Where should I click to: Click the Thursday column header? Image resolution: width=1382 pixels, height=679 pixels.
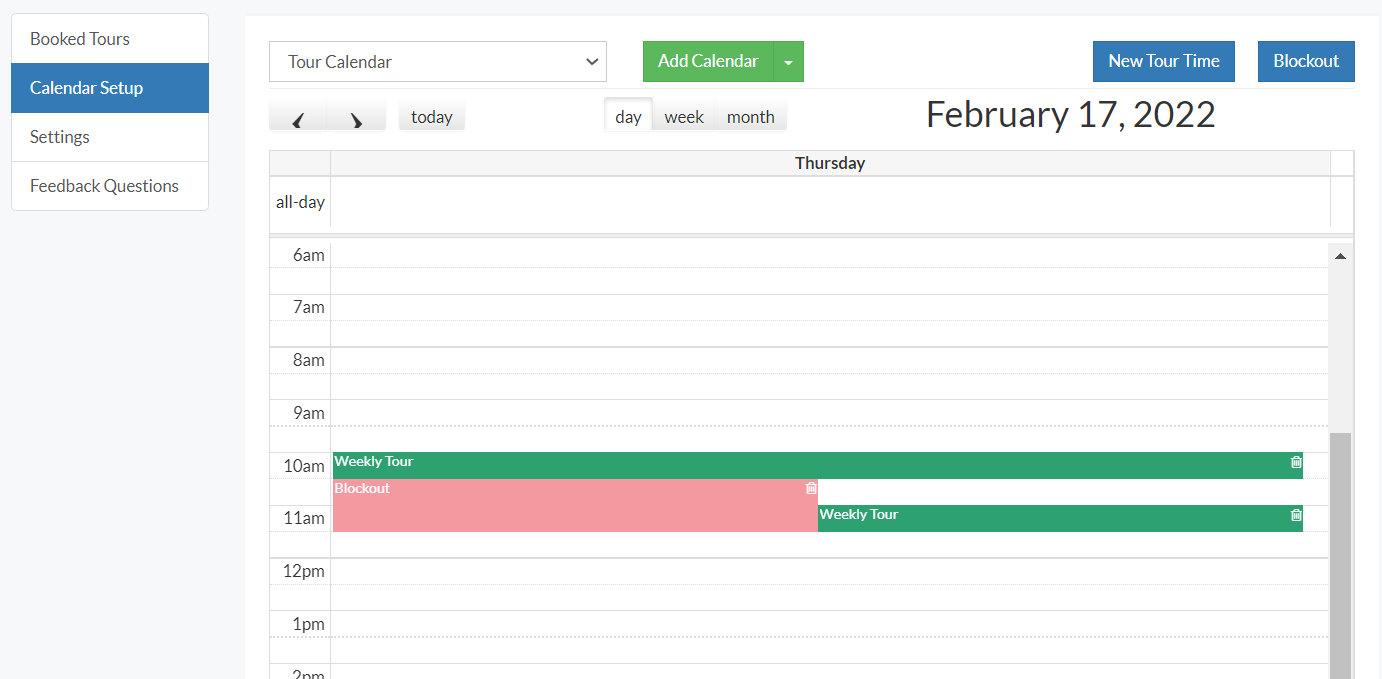830,163
